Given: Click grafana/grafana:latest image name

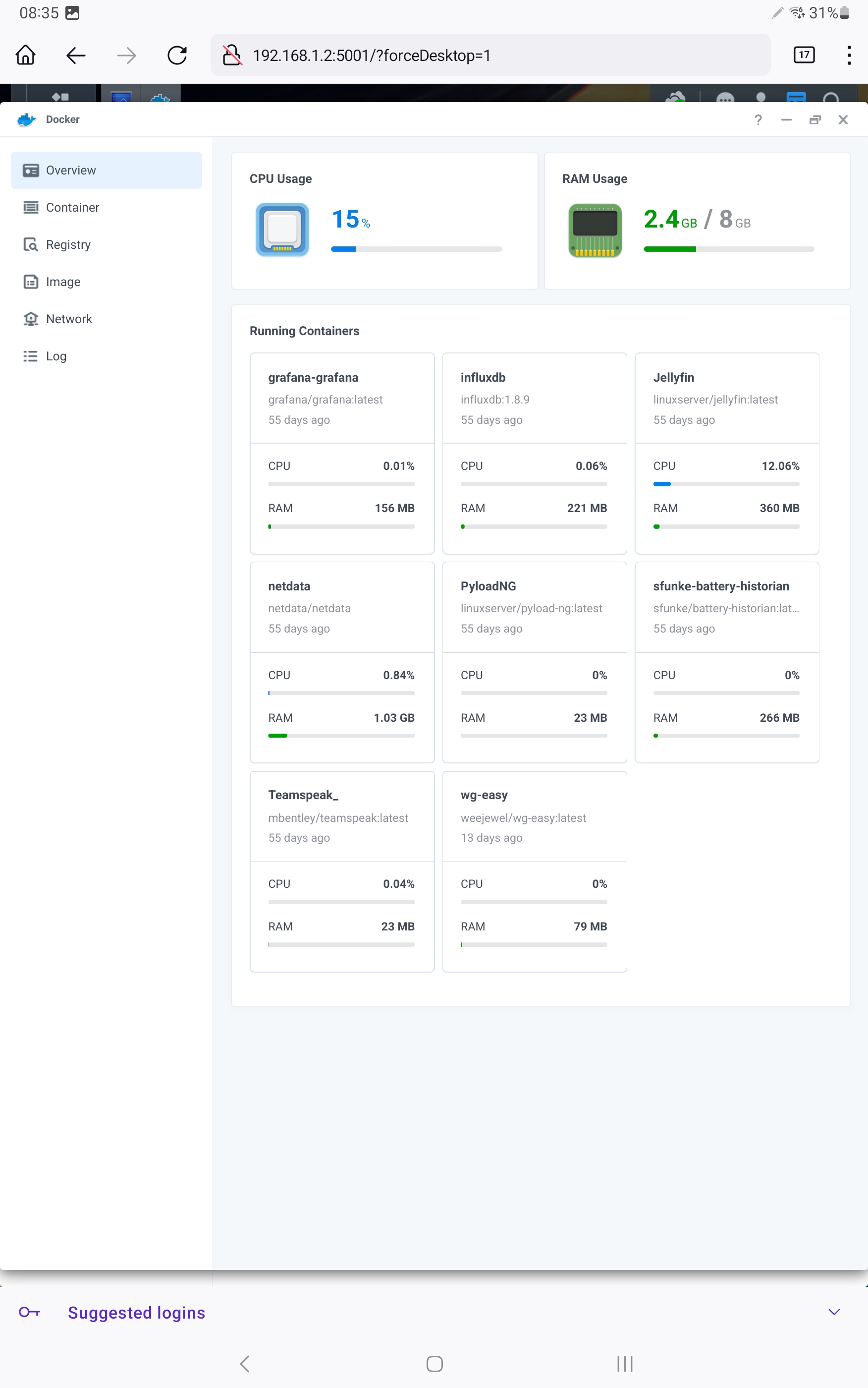Looking at the screenshot, I should coord(325,400).
